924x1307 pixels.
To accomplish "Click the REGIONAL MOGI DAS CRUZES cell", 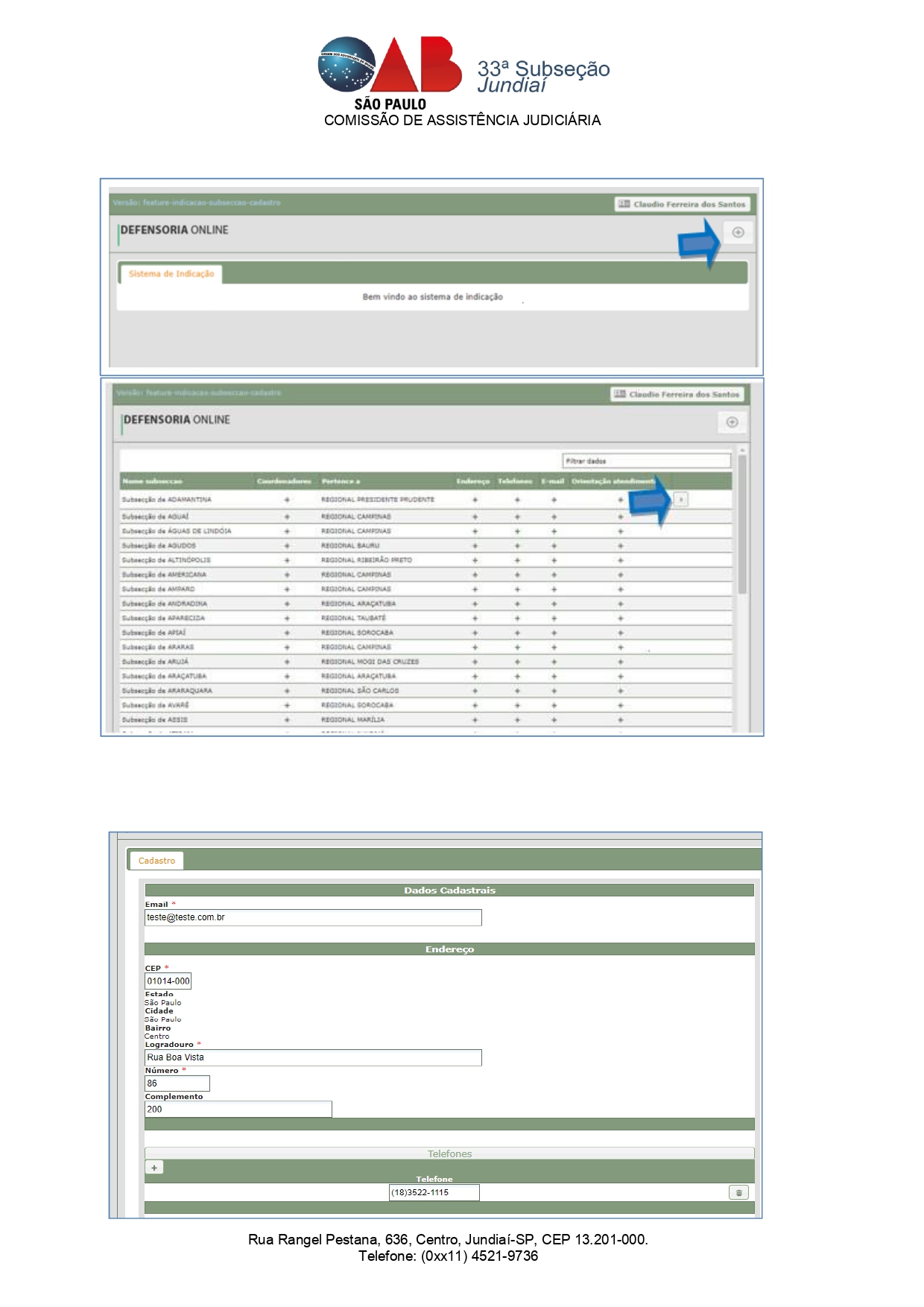I will click(x=370, y=662).
